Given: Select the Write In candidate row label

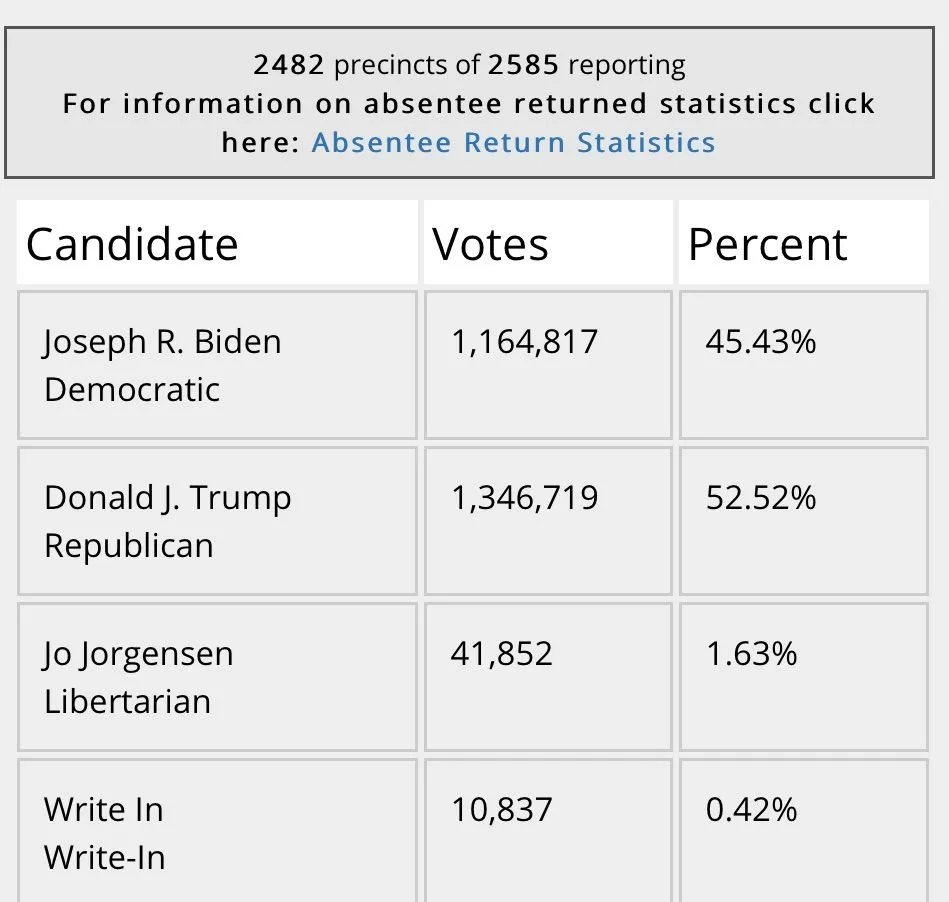Looking at the screenshot, I should [103, 809].
